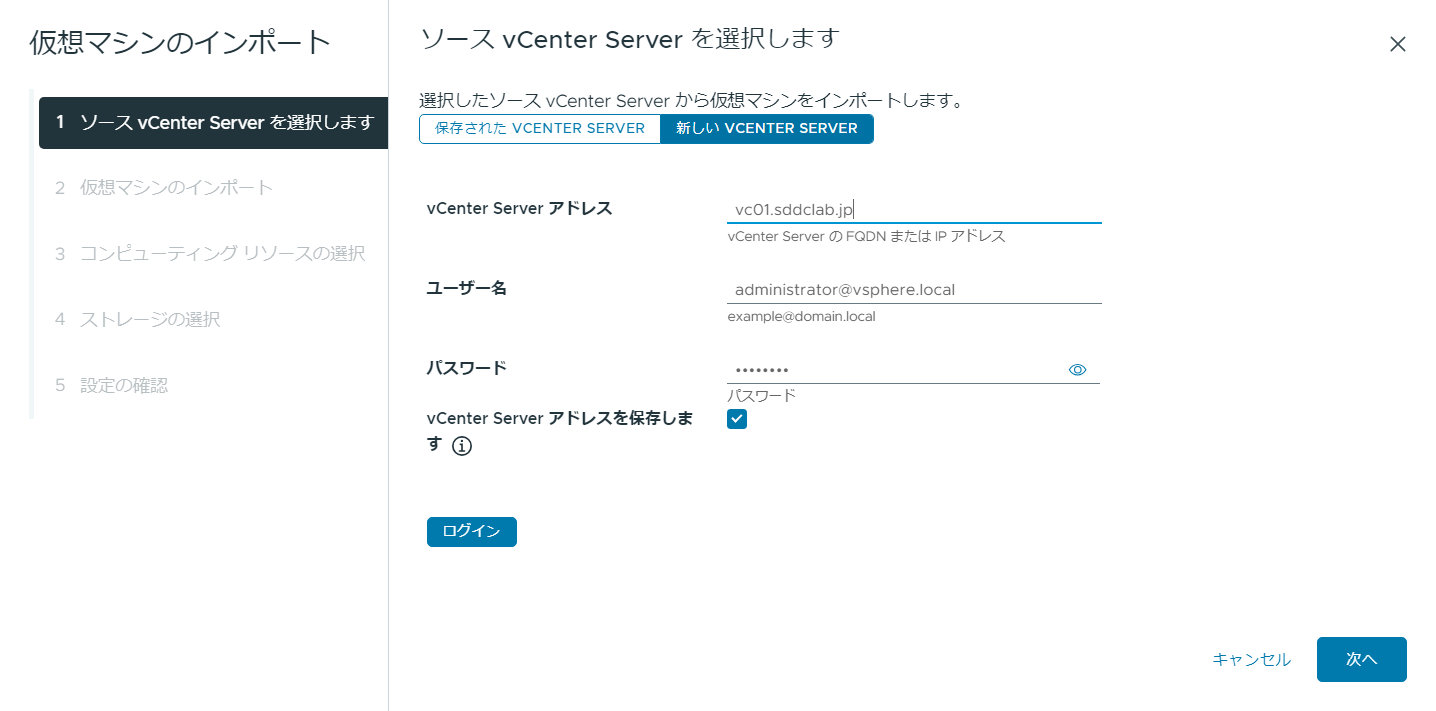1436x711 pixels.
Task: Go to step 1 ソース vCenter Server を選択します
Action: tap(214, 123)
